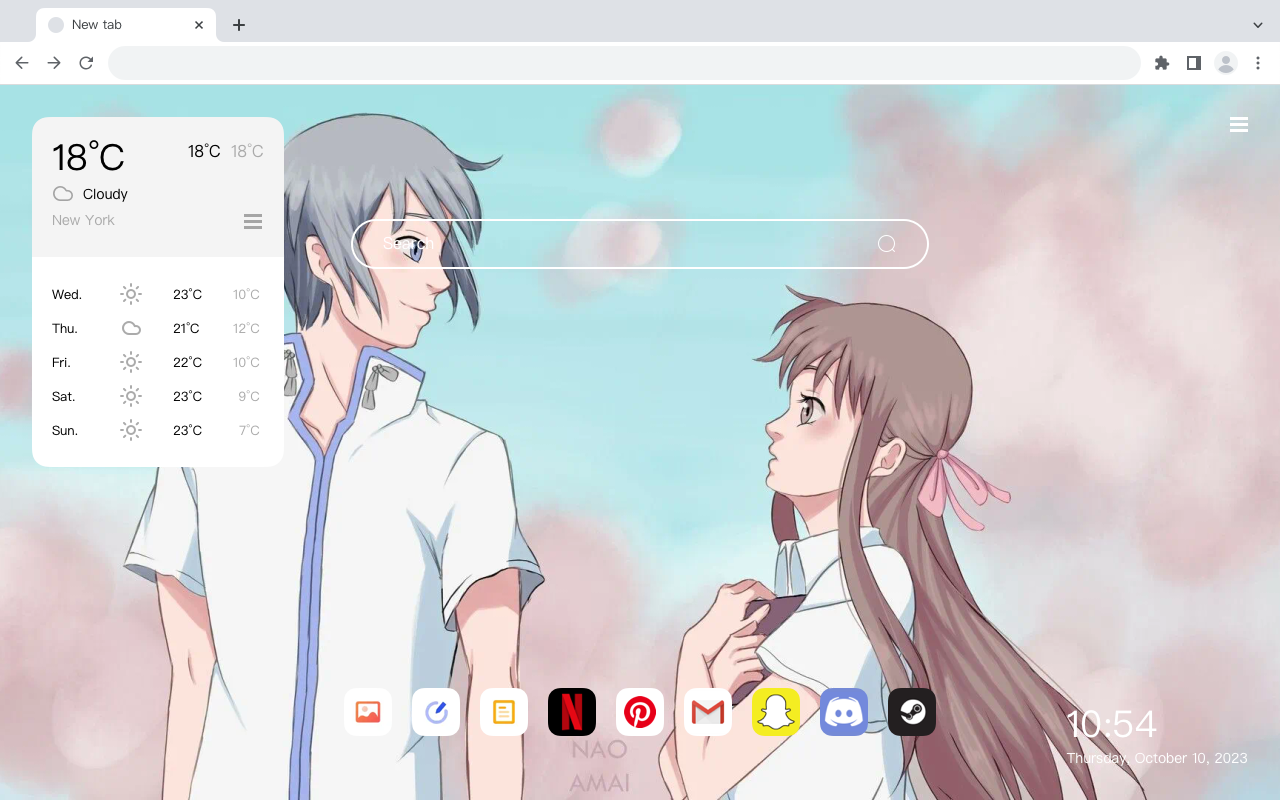
Task: Launch the Netflix shortcut
Action: pos(572,712)
